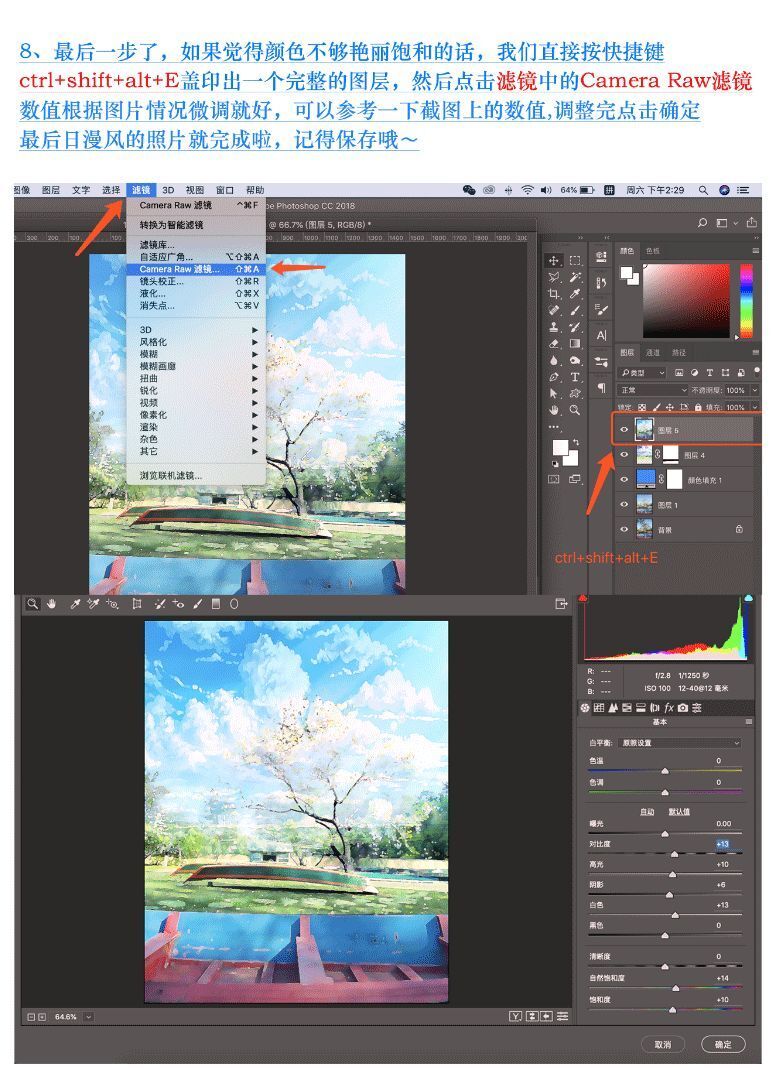Select the Gradient tool
Viewport: 774px width, 1068px height.
point(576,343)
